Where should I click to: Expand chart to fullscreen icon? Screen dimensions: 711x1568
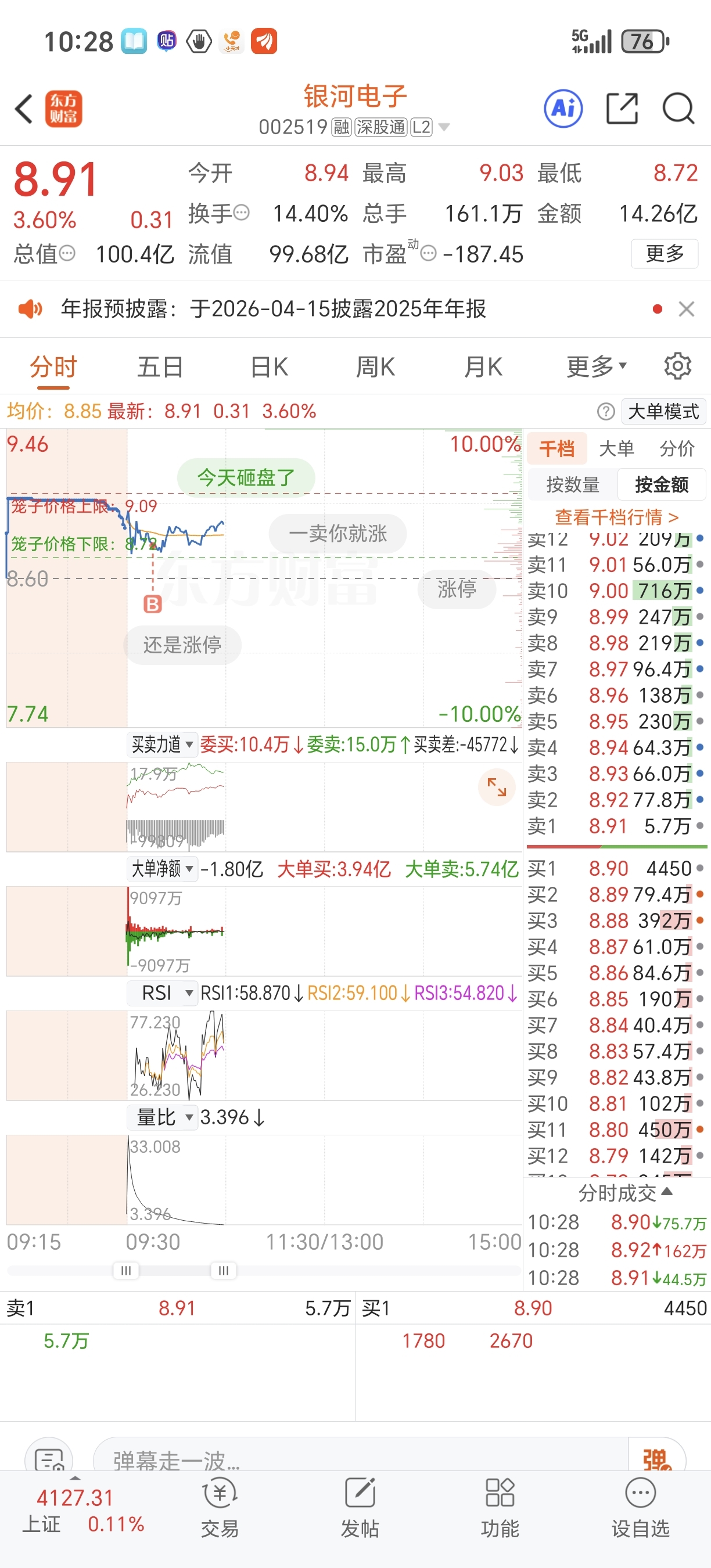coord(497,787)
